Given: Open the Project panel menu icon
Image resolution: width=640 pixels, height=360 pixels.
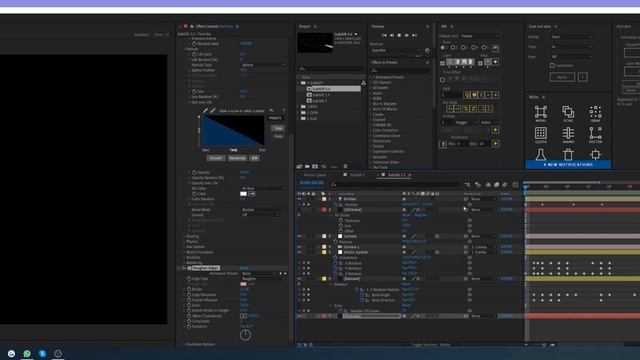Looking at the screenshot, I should [315, 27].
